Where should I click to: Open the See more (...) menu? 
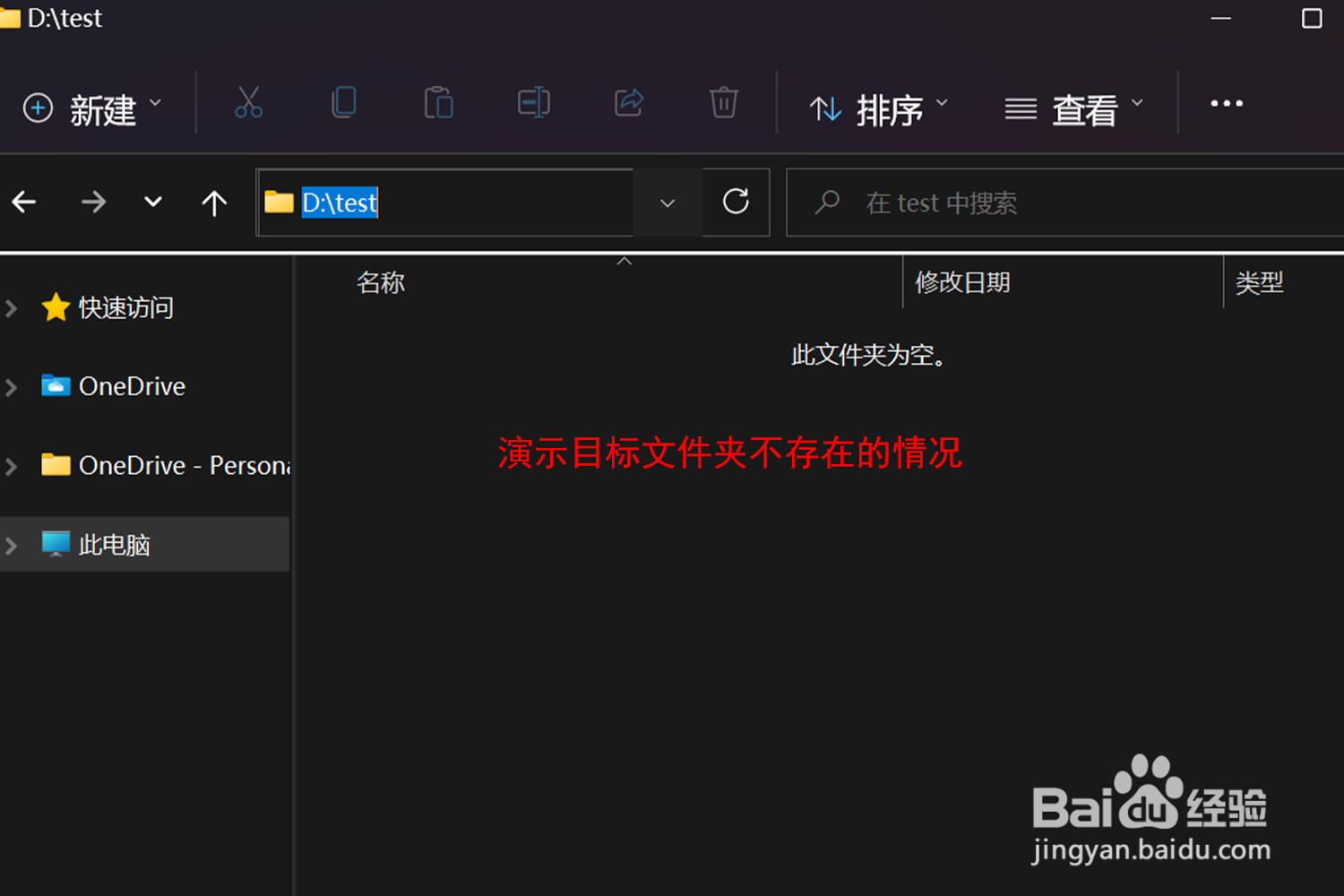click(x=1226, y=103)
